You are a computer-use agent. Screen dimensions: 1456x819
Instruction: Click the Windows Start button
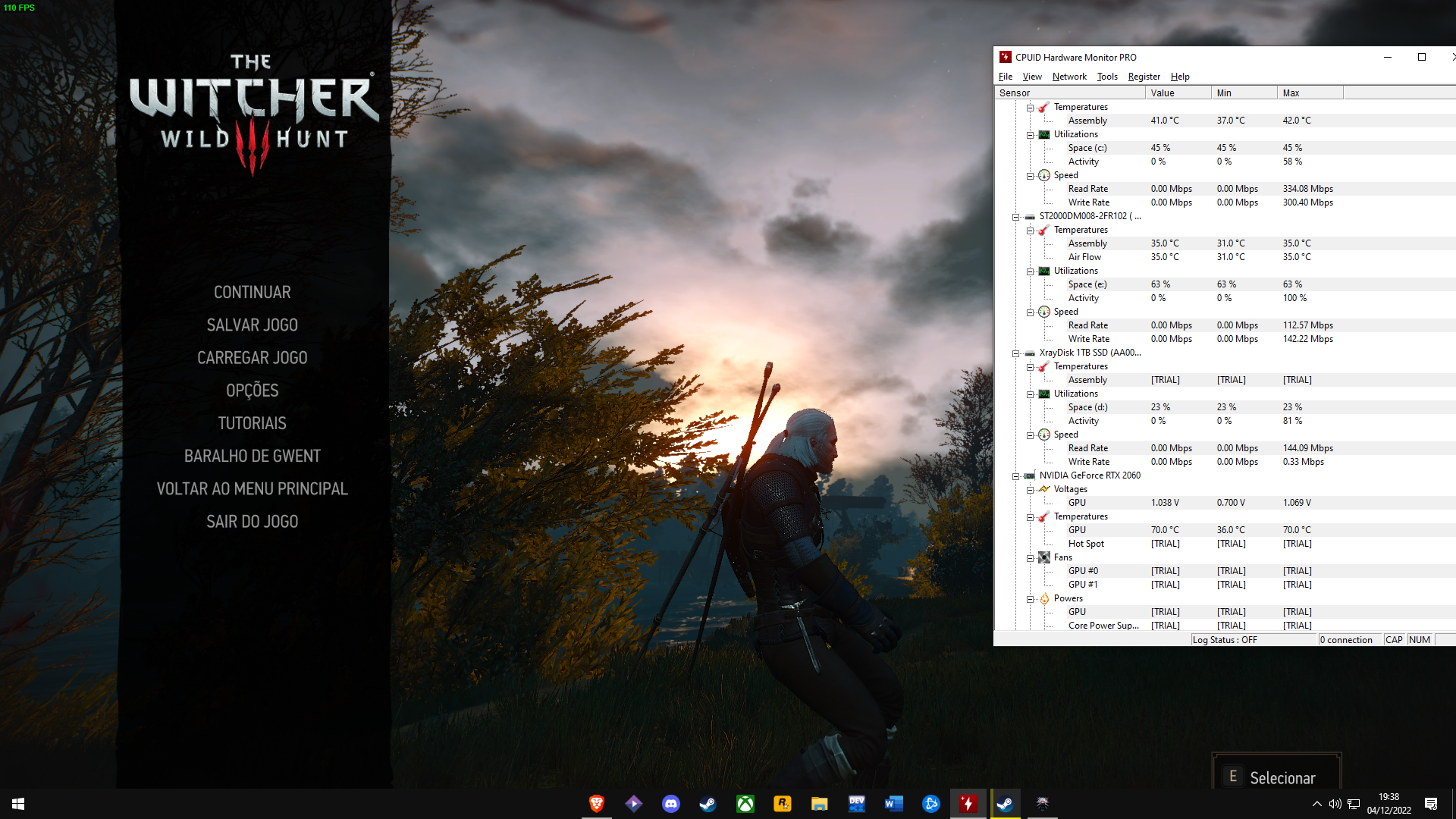pos(18,804)
